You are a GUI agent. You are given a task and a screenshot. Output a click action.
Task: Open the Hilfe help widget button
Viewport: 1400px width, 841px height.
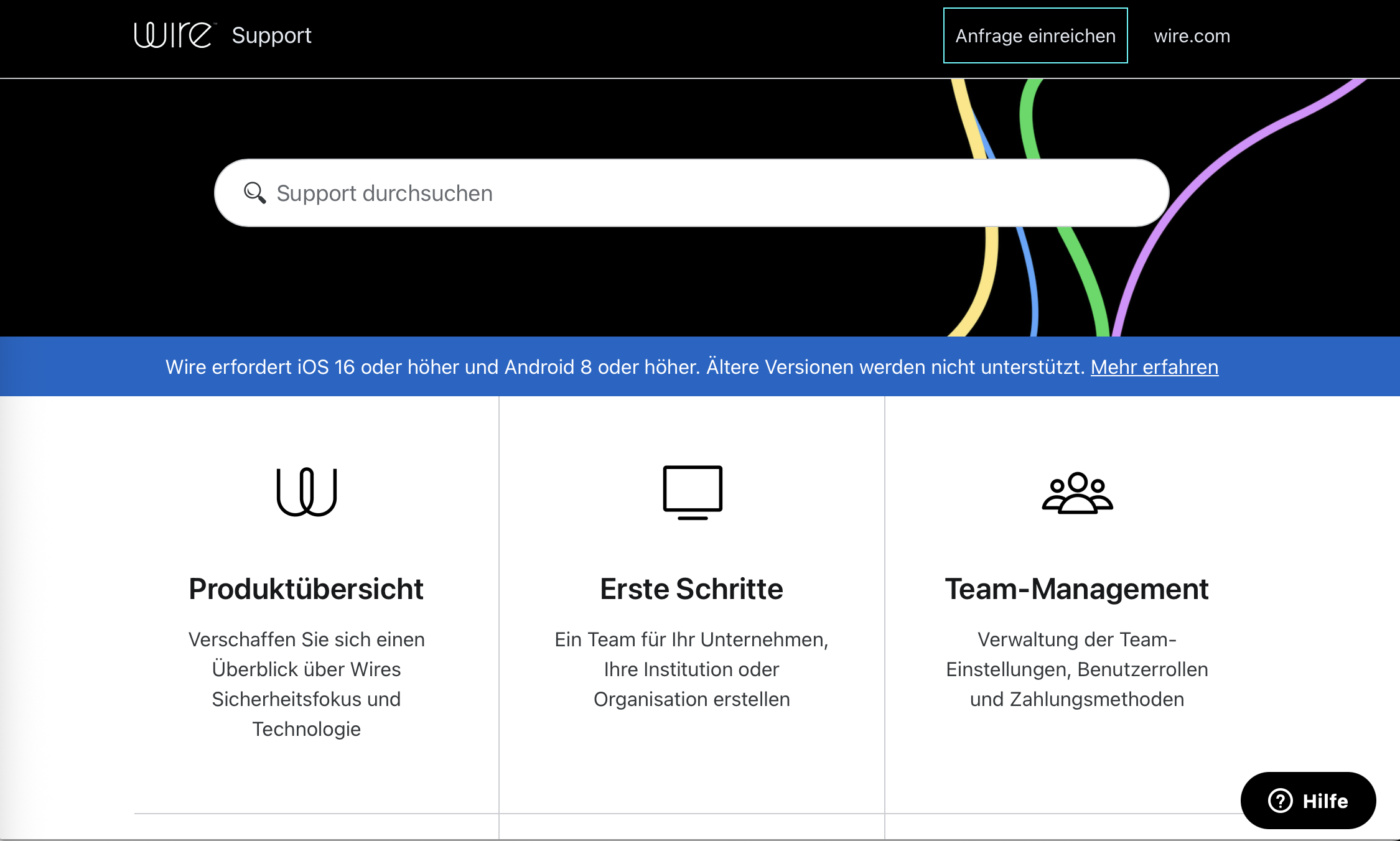[x=1308, y=801]
